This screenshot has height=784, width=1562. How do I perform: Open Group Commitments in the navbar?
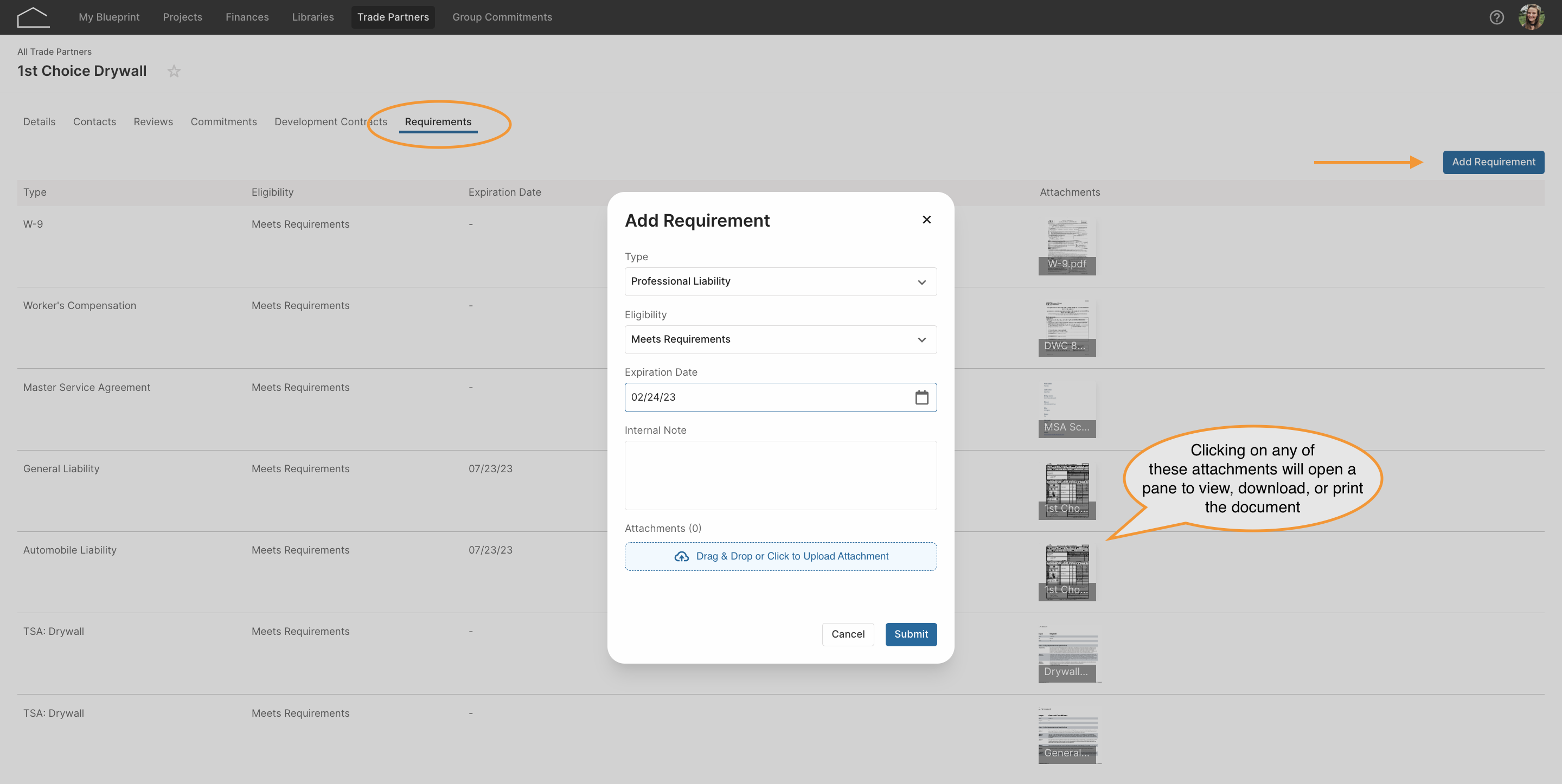[x=502, y=17]
